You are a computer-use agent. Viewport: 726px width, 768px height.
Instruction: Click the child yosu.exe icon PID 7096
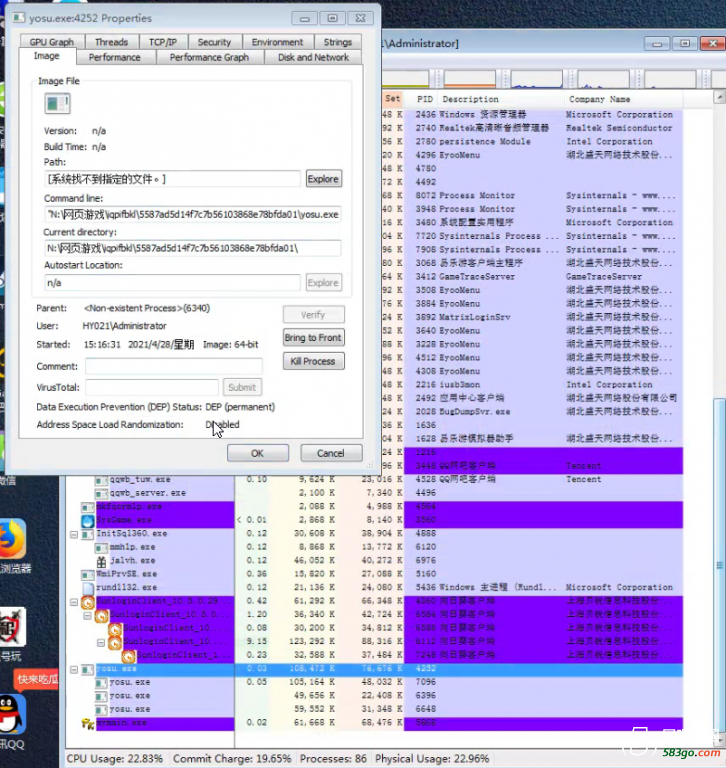[x=101, y=683]
